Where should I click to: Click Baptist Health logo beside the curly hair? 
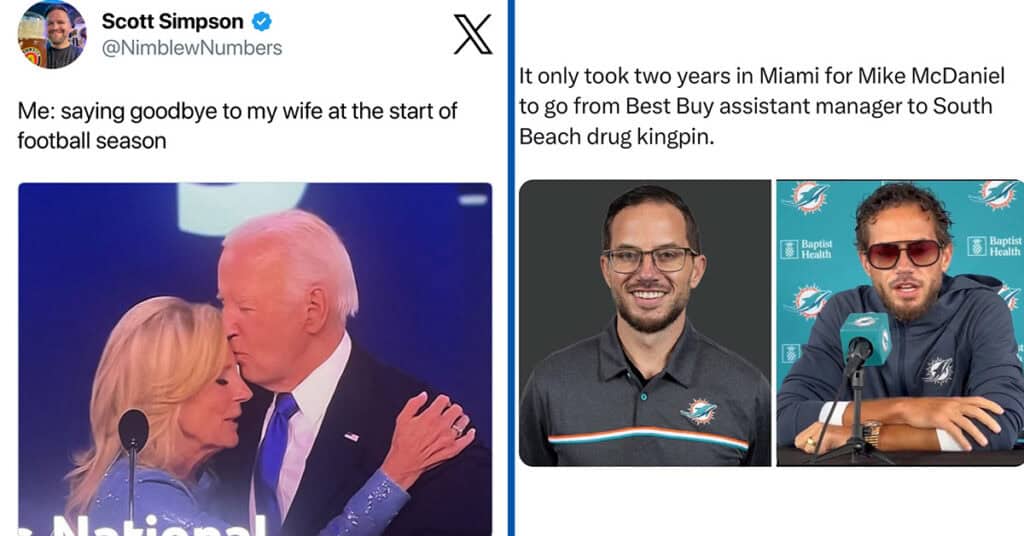coord(995,246)
